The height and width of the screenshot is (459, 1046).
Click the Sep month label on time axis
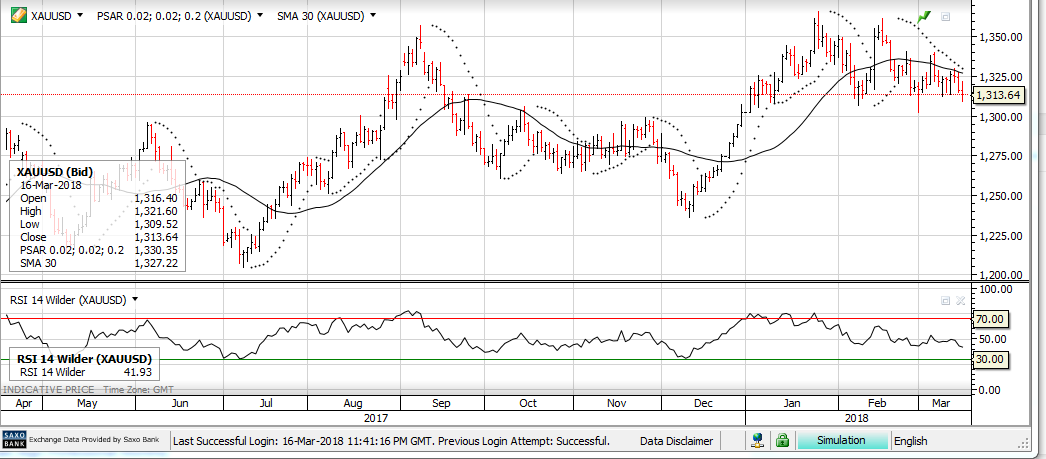(x=442, y=403)
